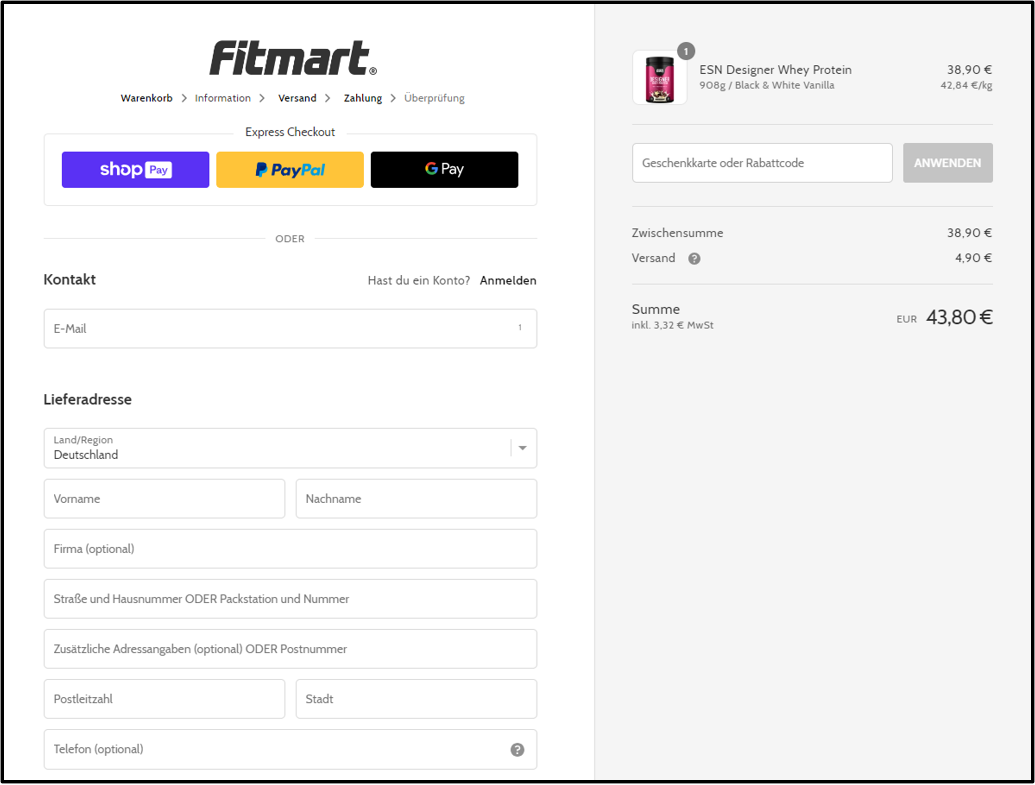Click the 908g / Black & White Vanilla text
Image resolution: width=1035 pixels, height=785 pixels.
(767, 85)
